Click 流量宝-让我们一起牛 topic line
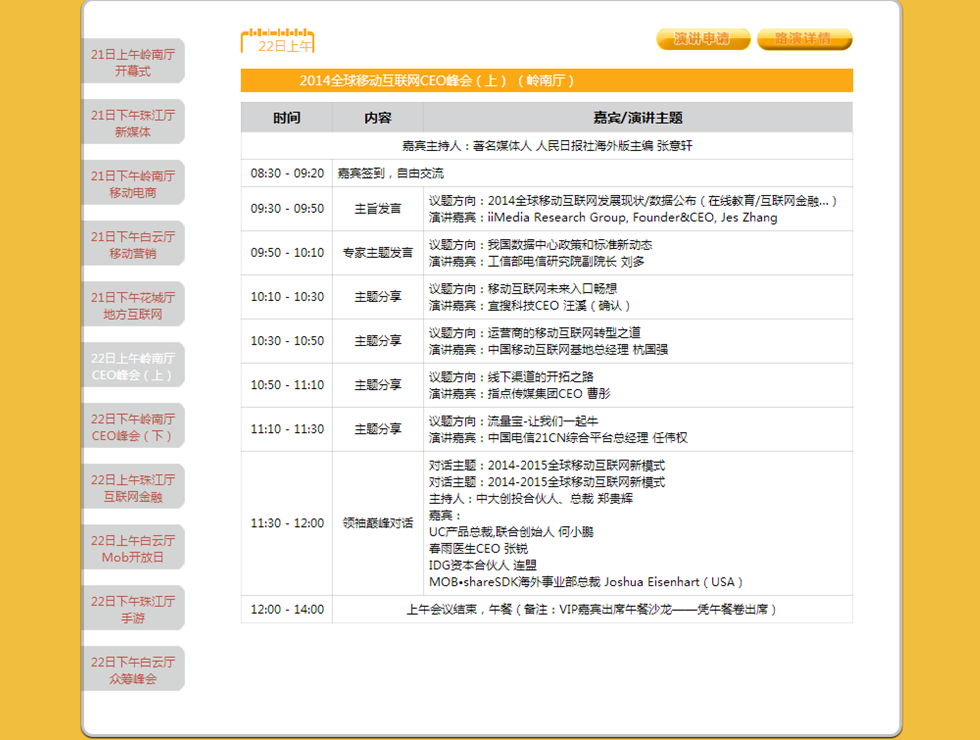 pyautogui.click(x=514, y=421)
